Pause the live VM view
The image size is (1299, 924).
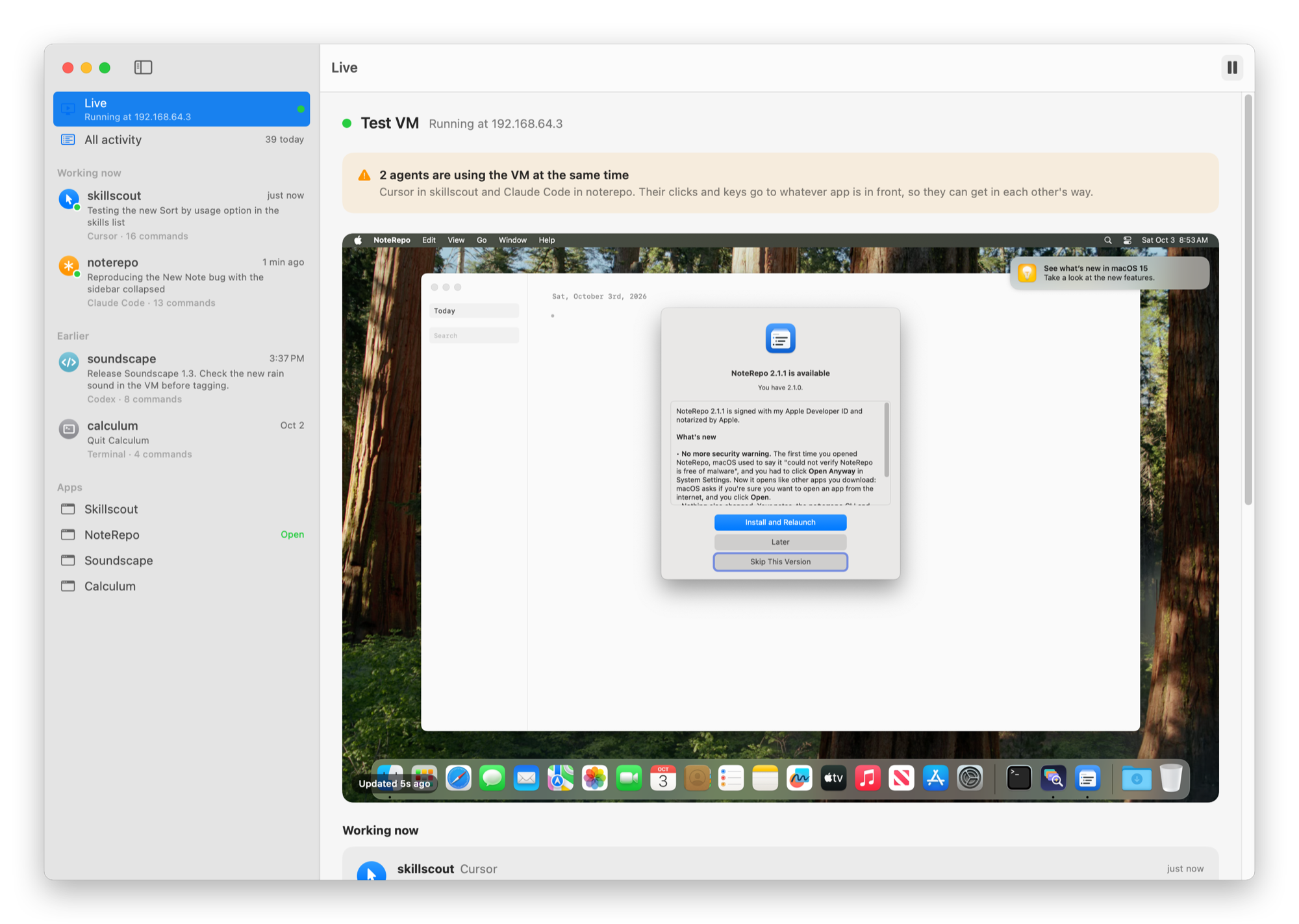coord(1231,68)
